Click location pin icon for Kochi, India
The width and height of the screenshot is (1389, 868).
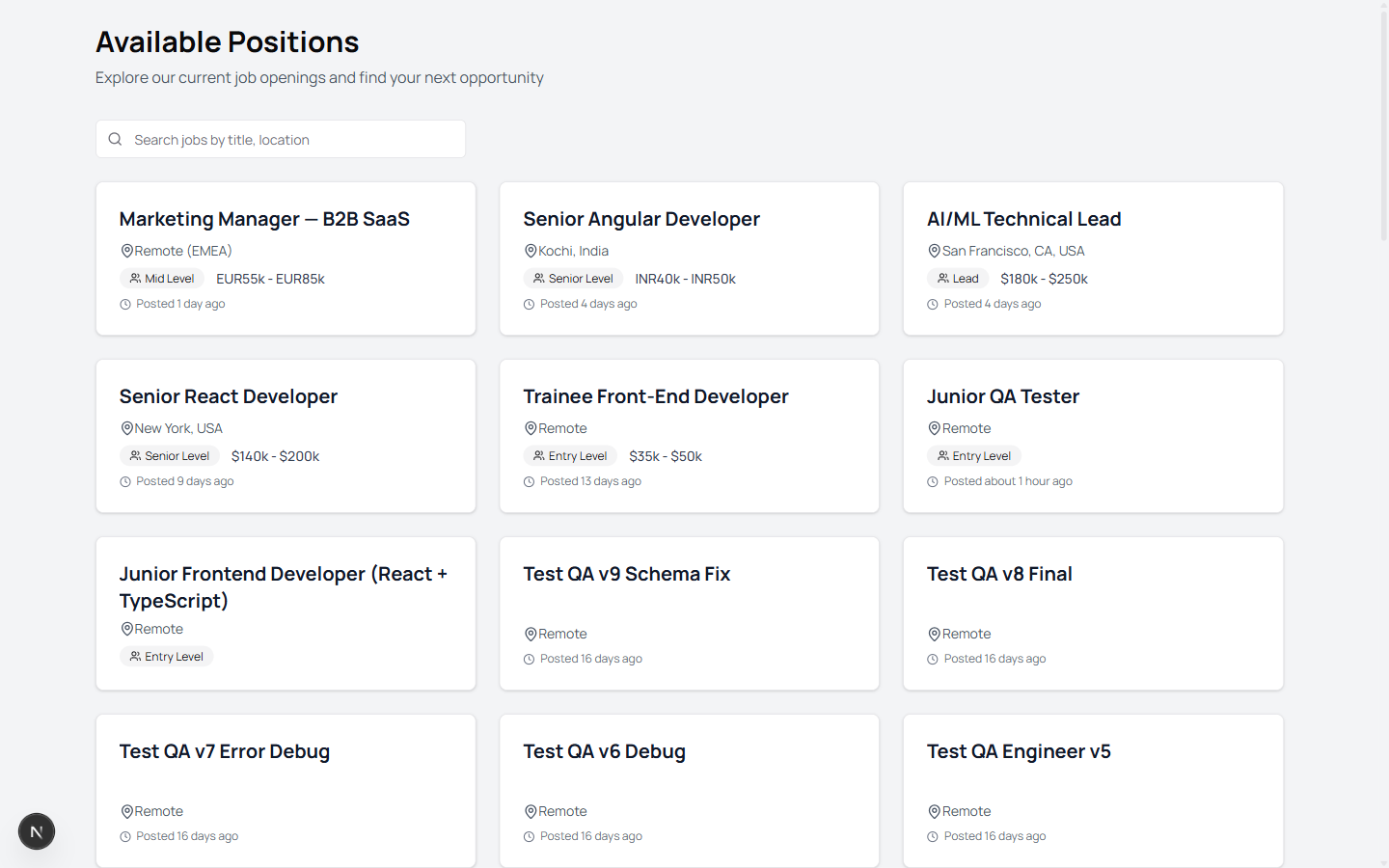click(x=531, y=251)
